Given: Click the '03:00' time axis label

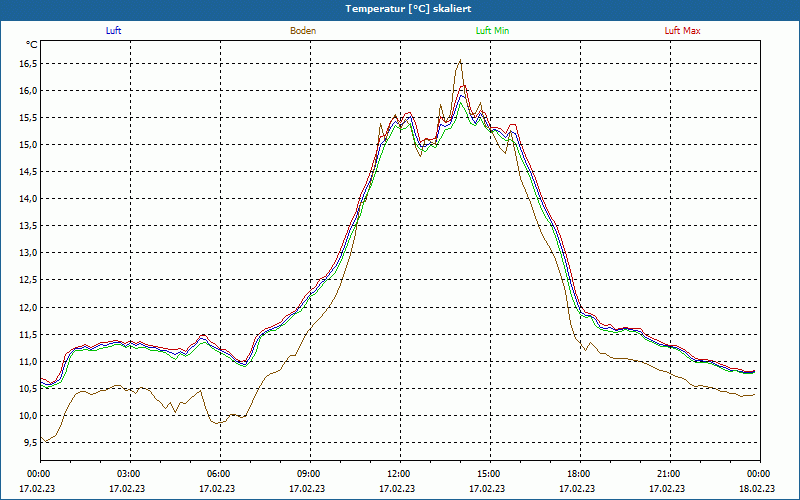Looking at the screenshot, I should (130, 474).
